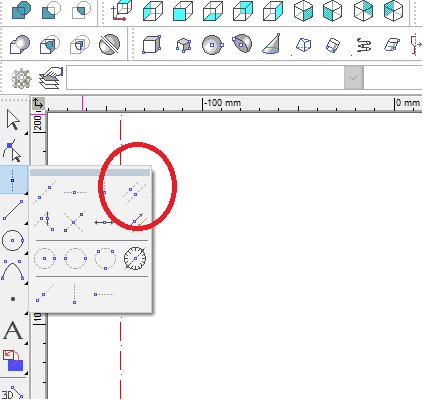Image resolution: width=423 pixels, height=400 pixels.
Task: Select the line drawing tool
Action: [13, 210]
